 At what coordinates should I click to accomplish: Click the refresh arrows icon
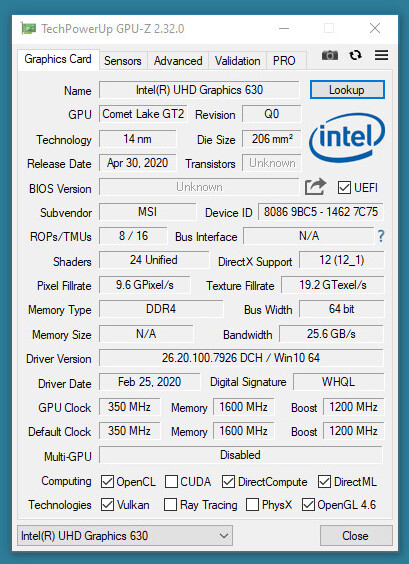tap(355, 55)
